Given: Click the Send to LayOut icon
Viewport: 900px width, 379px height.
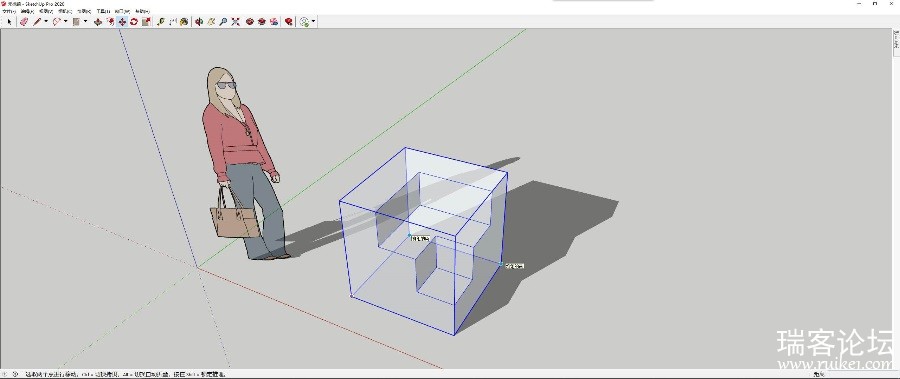Looking at the screenshot, I should pos(274,22).
